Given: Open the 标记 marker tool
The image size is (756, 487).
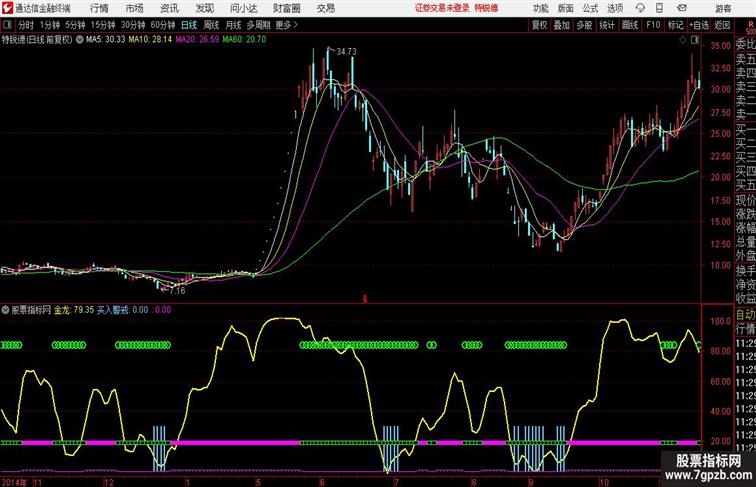Looking at the screenshot, I should click(x=675, y=24).
